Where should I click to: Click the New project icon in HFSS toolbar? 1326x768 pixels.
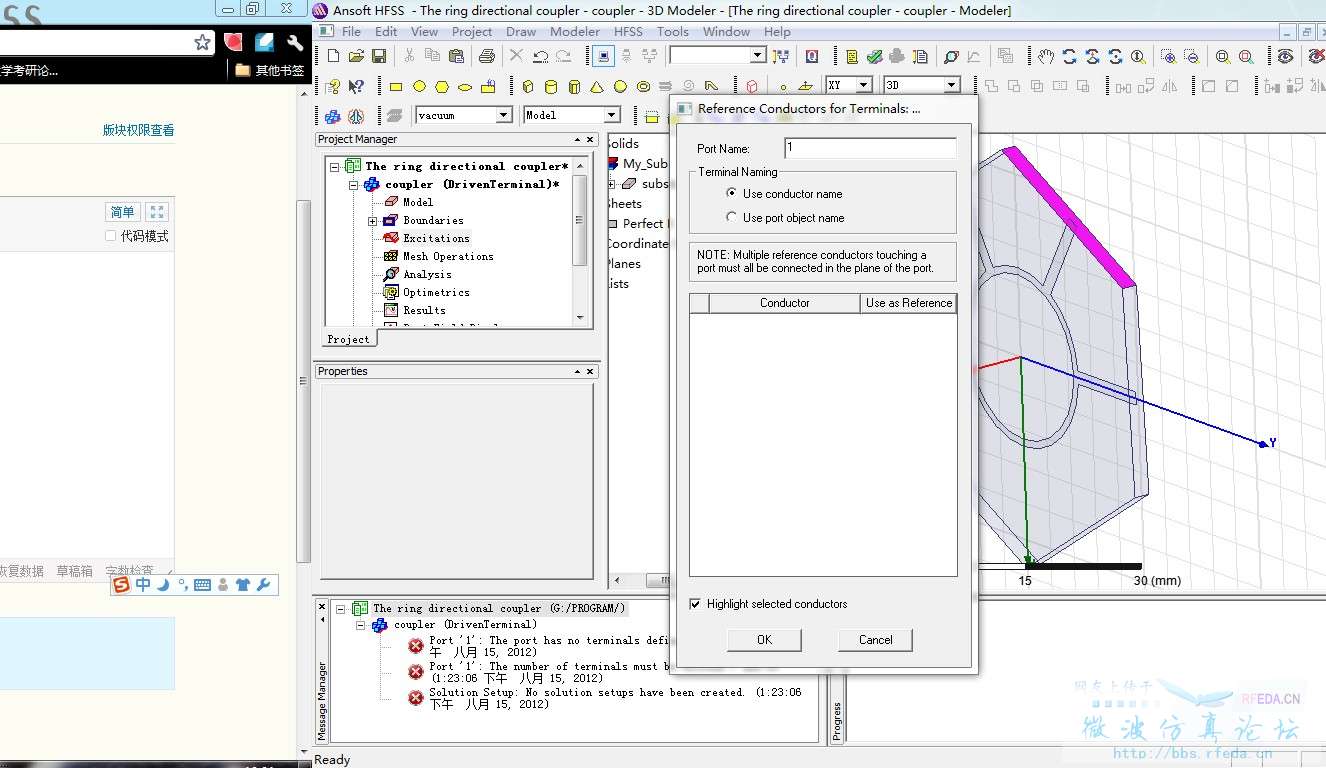tap(333, 56)
